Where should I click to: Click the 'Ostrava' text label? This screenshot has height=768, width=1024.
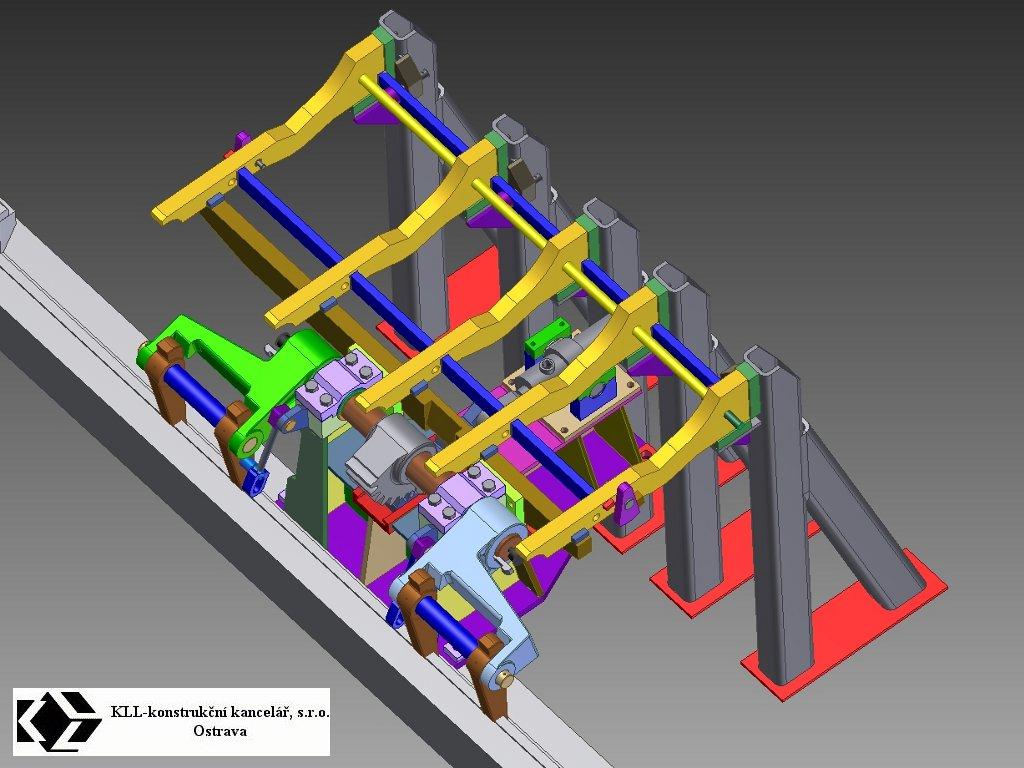point(220,731)
